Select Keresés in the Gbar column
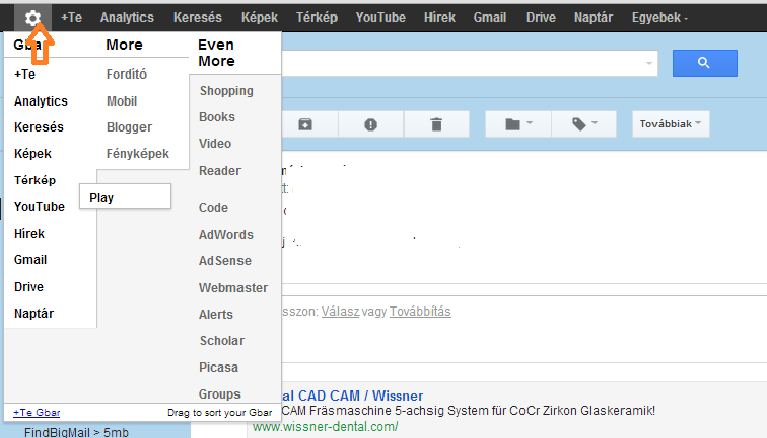 tap(39, 127)
